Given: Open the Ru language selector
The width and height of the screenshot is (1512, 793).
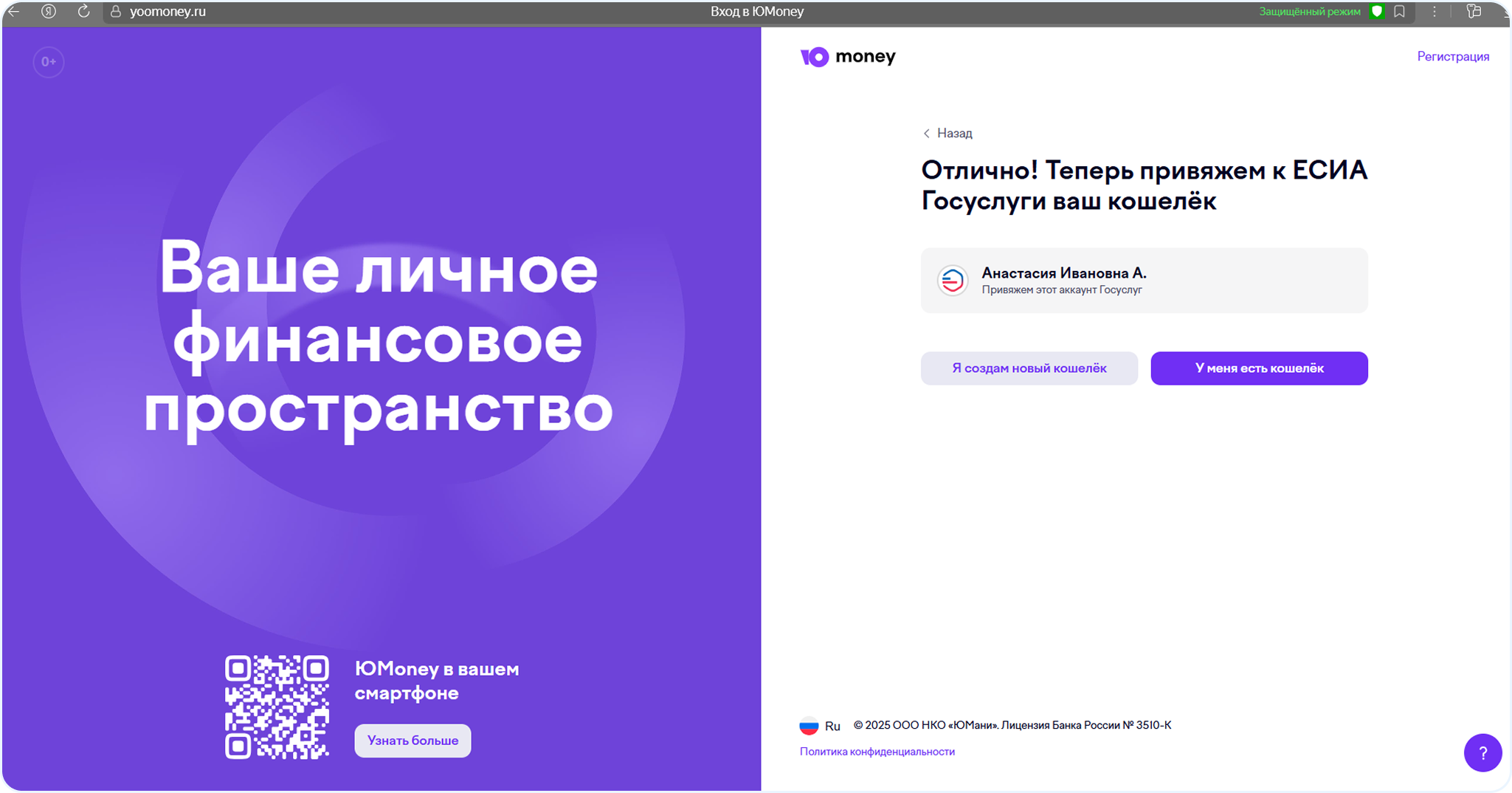Looking at the screenshot, I should pos(820,726).
